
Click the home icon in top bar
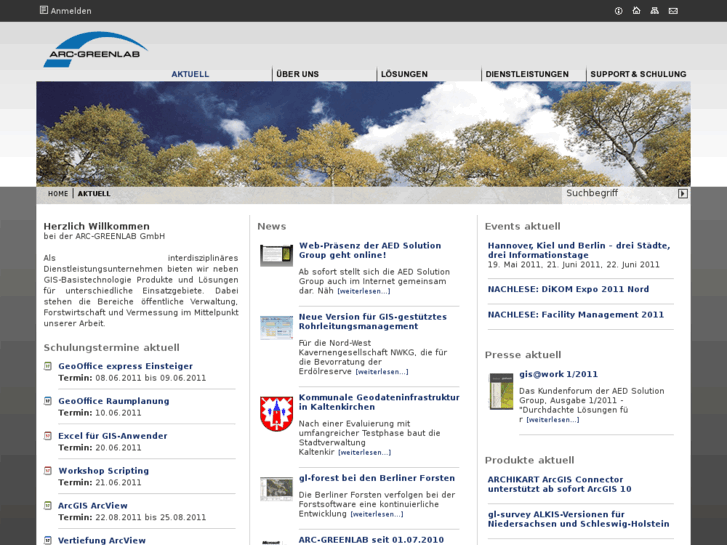636,11
